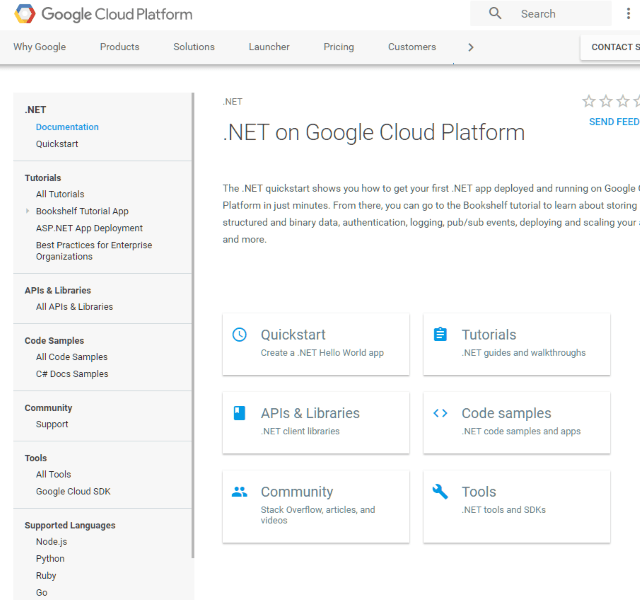The width and height of the screenshot is (640, 600).
Task: Open the Solutions menu
Action: point(194,47)
